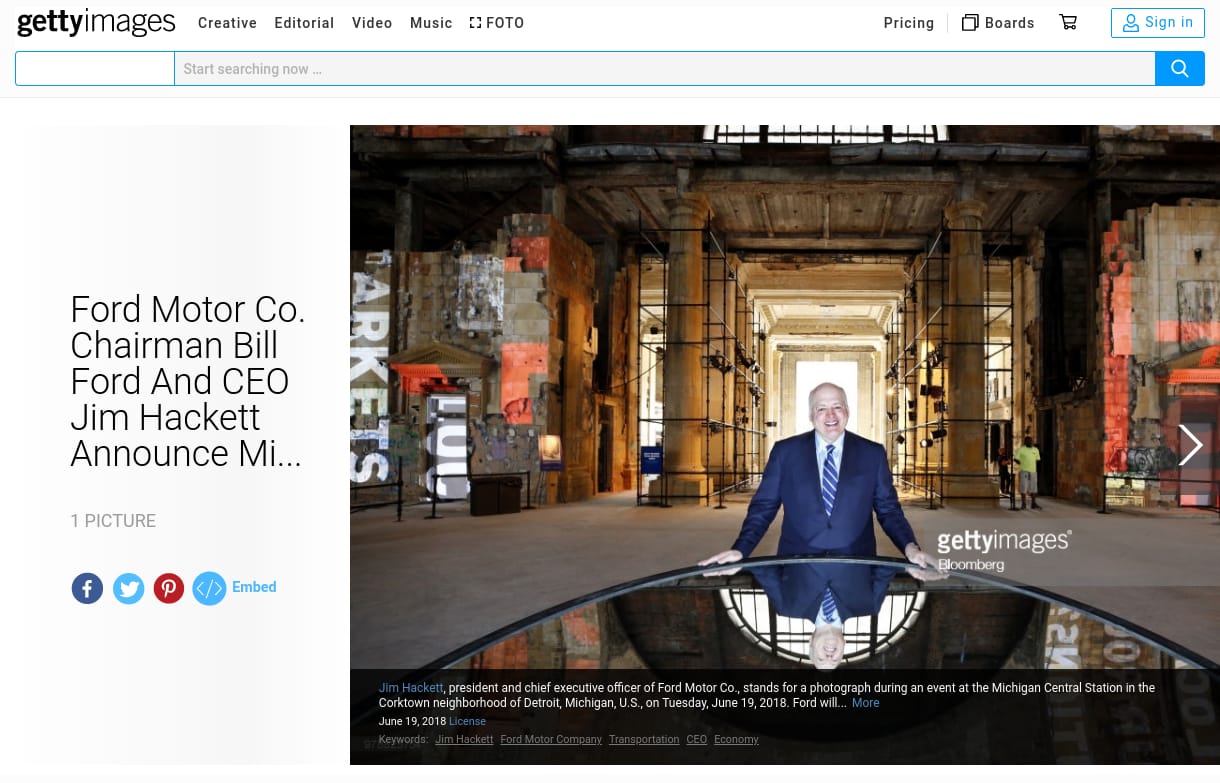Open Boards
The height and width of the screenshot is (783, 1220).
(998, 23)
